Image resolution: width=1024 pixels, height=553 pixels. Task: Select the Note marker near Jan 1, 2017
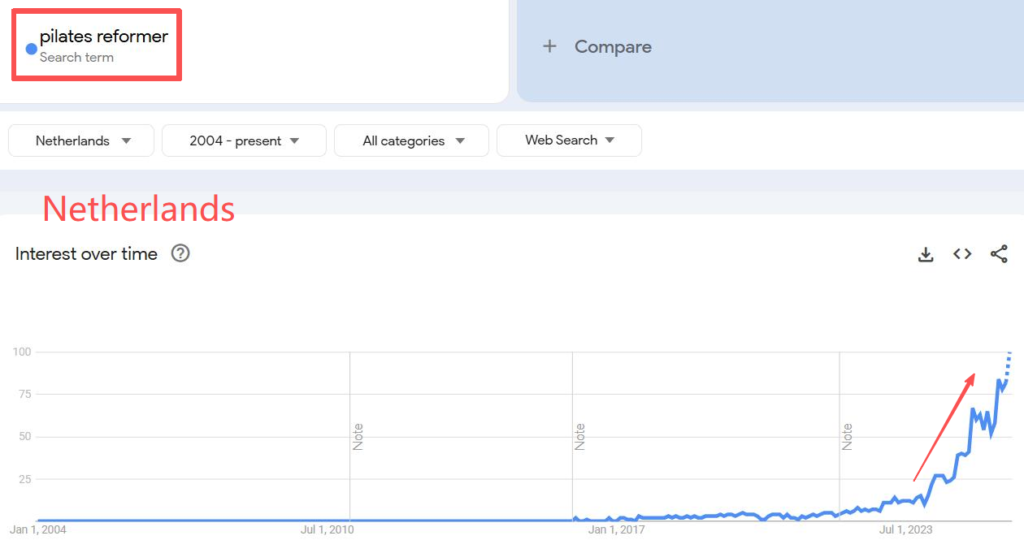[x=580, y=436]
